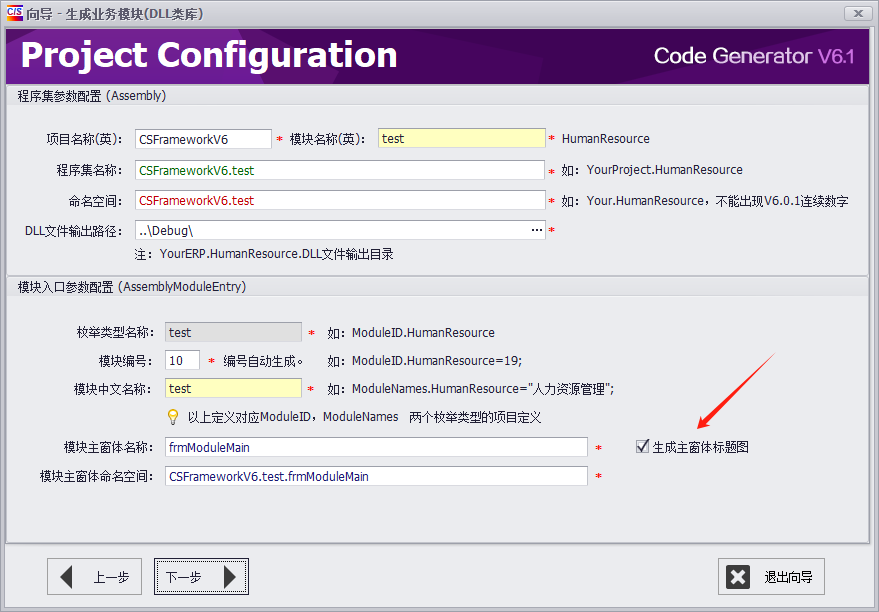Click the C/S application icon in title bar
This screenshot has height=612, width=879.
coord(15,12)
